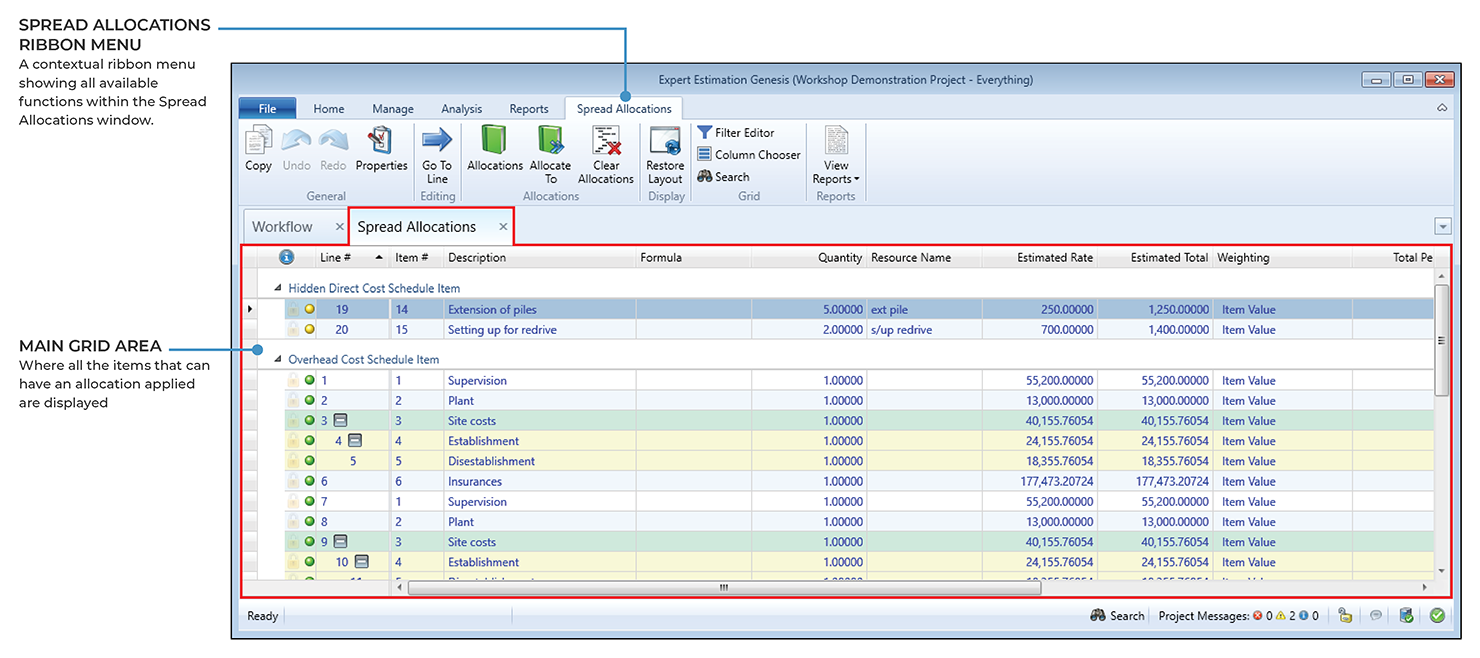1480x658 pixels.
Task: Switch to the Workflow document tab
Action: pyautogui.click(x=283, y=227)
